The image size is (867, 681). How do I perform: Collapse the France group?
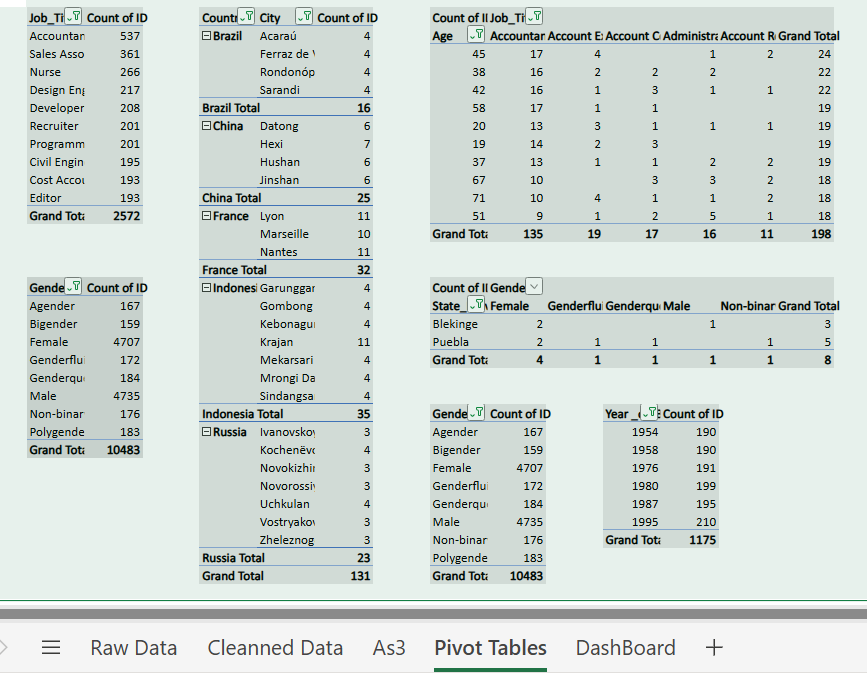(x=206, y=216)
